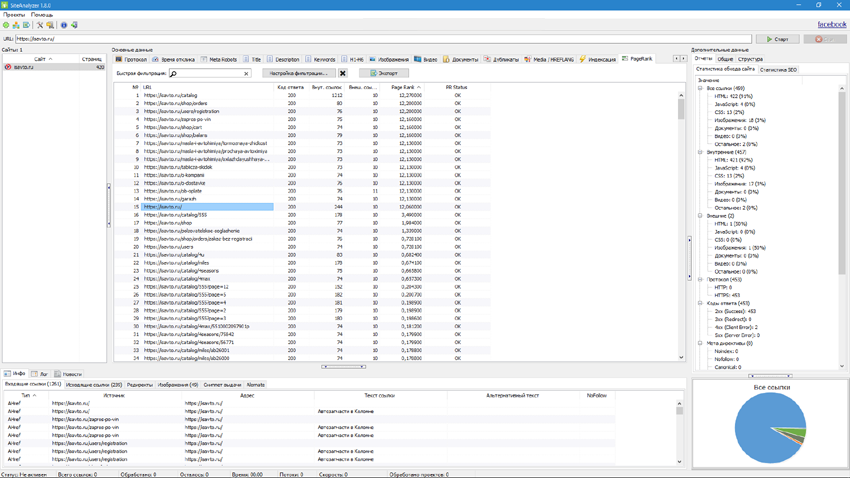Open settings via crossed tools icon
Image resolution: width=850 pixels, height=478 pixels.
click(x=40, y=25)
